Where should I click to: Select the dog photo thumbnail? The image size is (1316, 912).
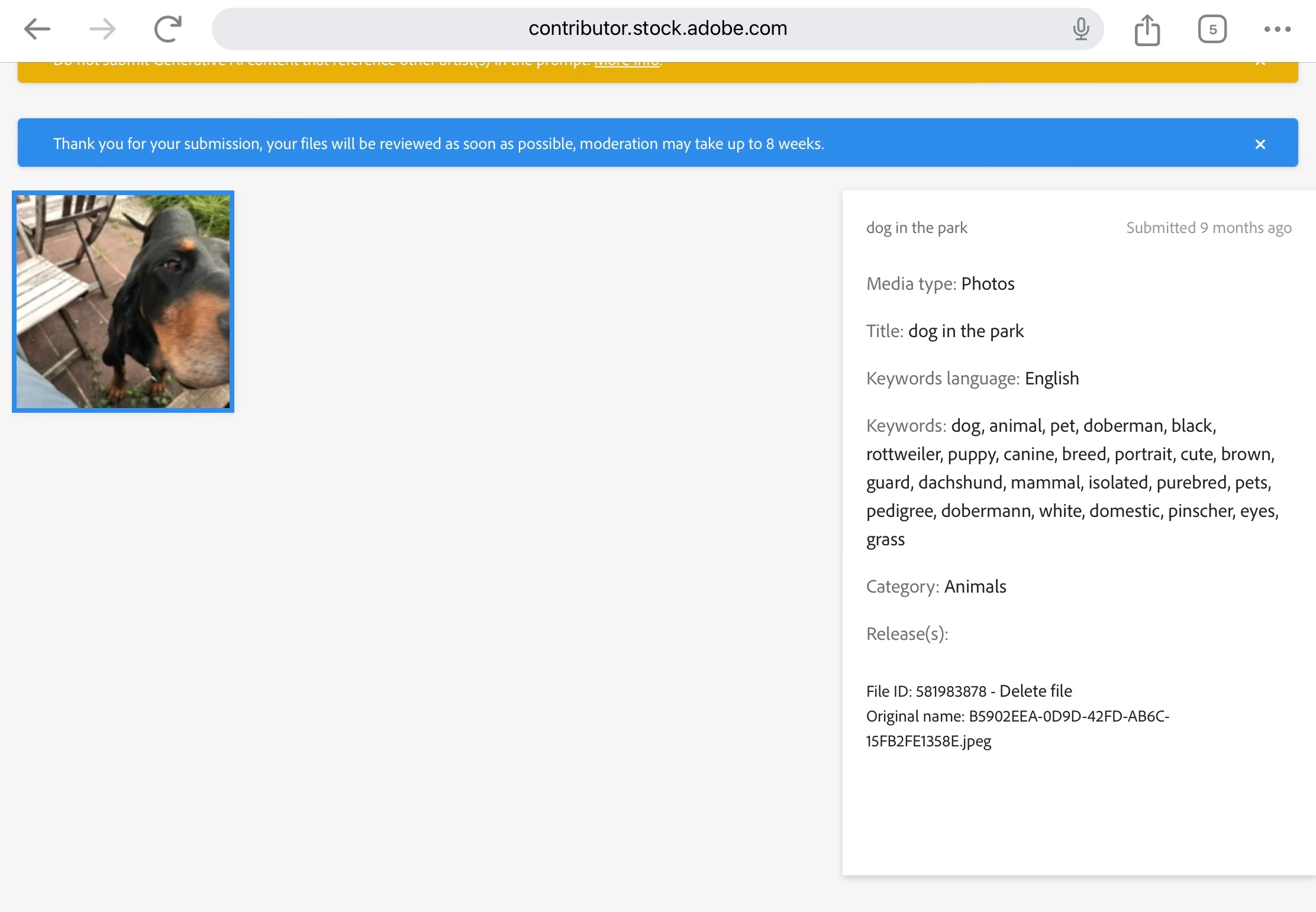click(x=123, y=302)
